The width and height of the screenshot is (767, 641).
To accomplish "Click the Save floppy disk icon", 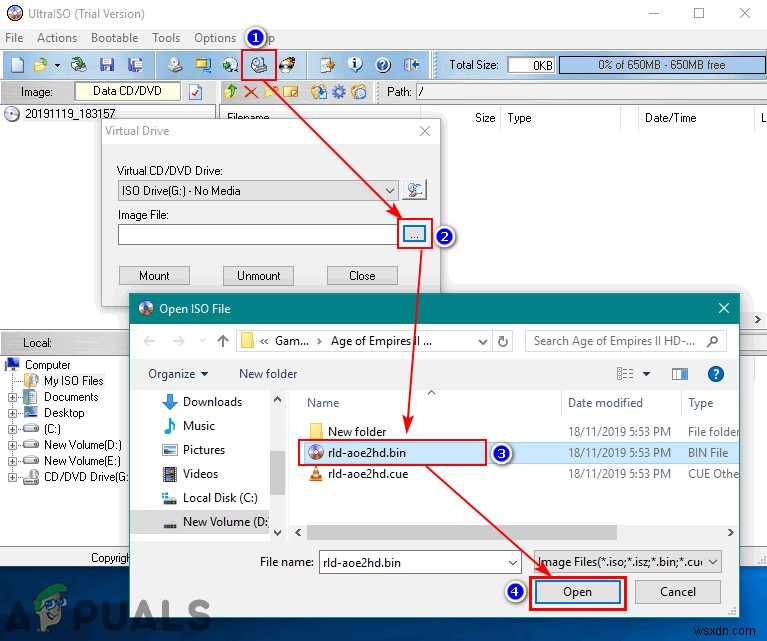I will click(107, 65).
